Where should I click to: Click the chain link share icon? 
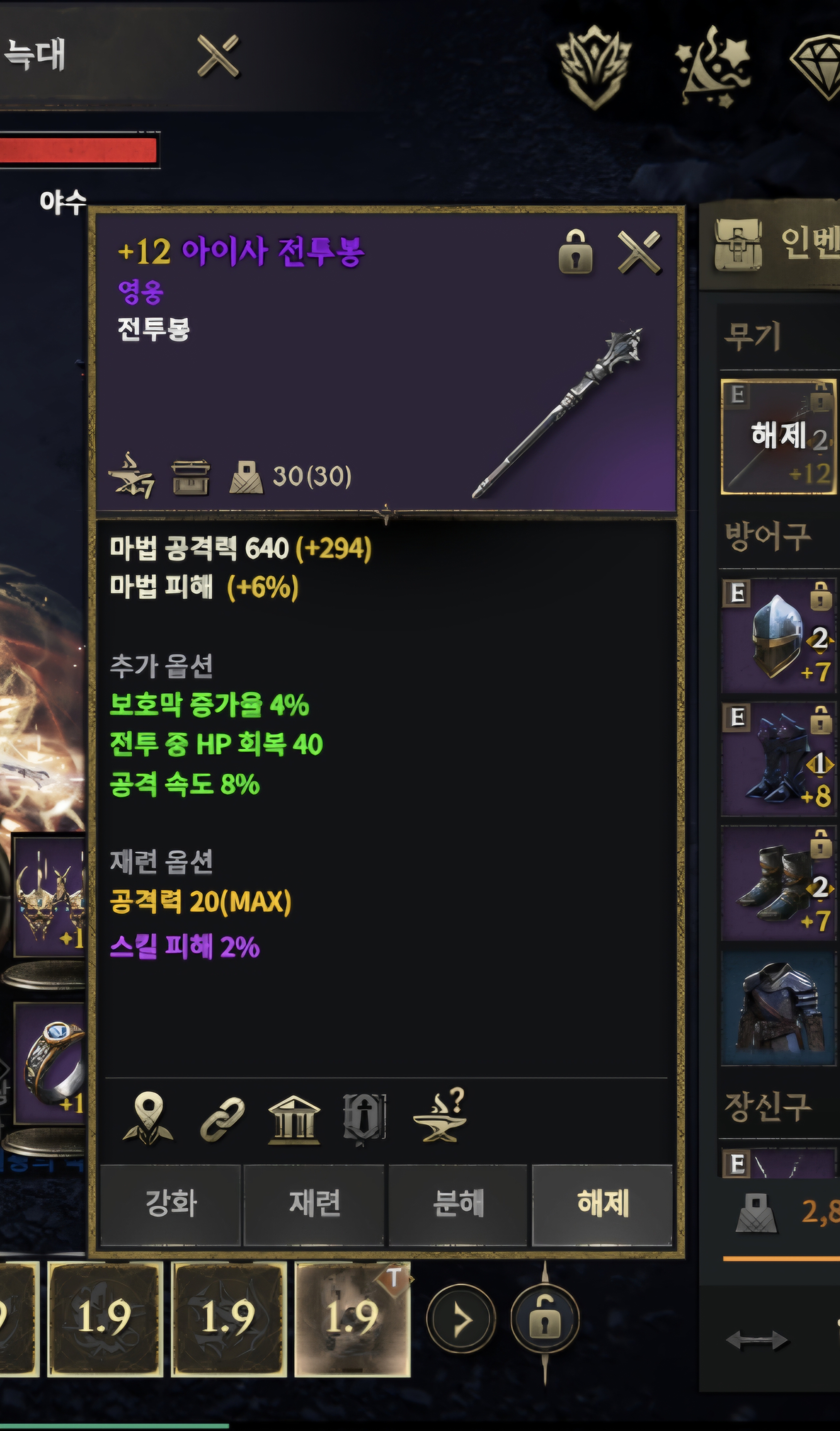pos(222,1118)
